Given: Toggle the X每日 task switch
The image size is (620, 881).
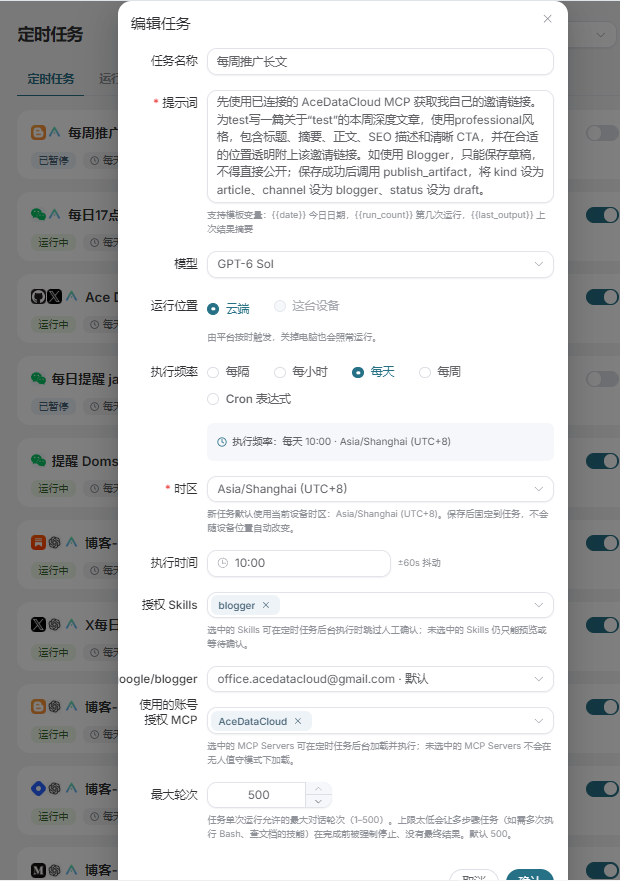Looking at the screenshot, I should 602,625.
